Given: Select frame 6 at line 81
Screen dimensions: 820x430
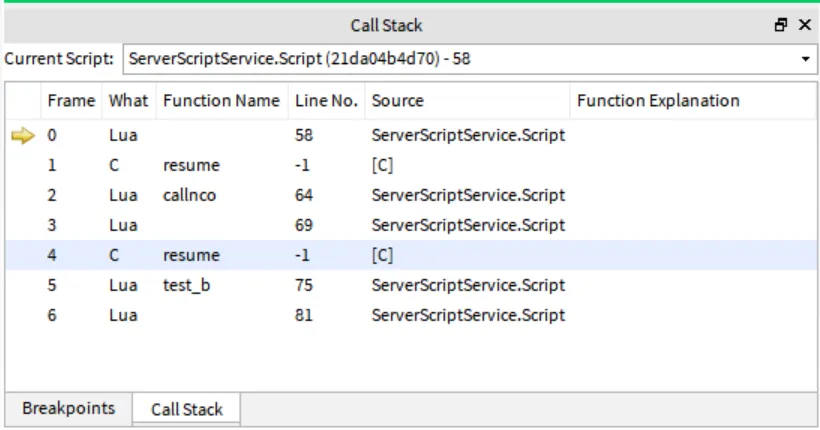Looking at the screenshot, I should click(x=411, y=315).
